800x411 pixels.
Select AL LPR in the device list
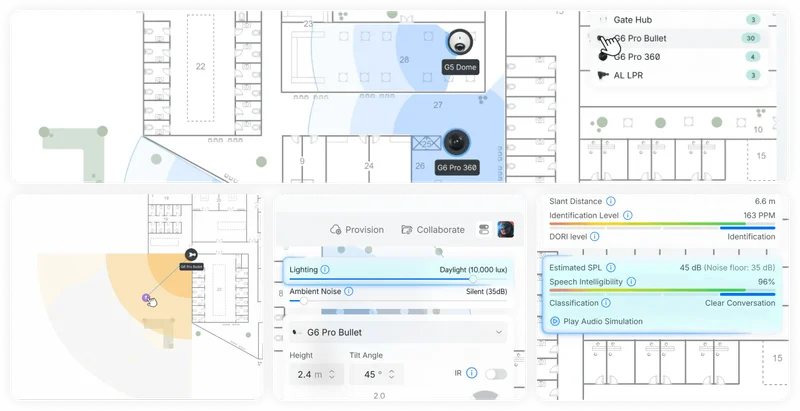click(x=680, y=75)
